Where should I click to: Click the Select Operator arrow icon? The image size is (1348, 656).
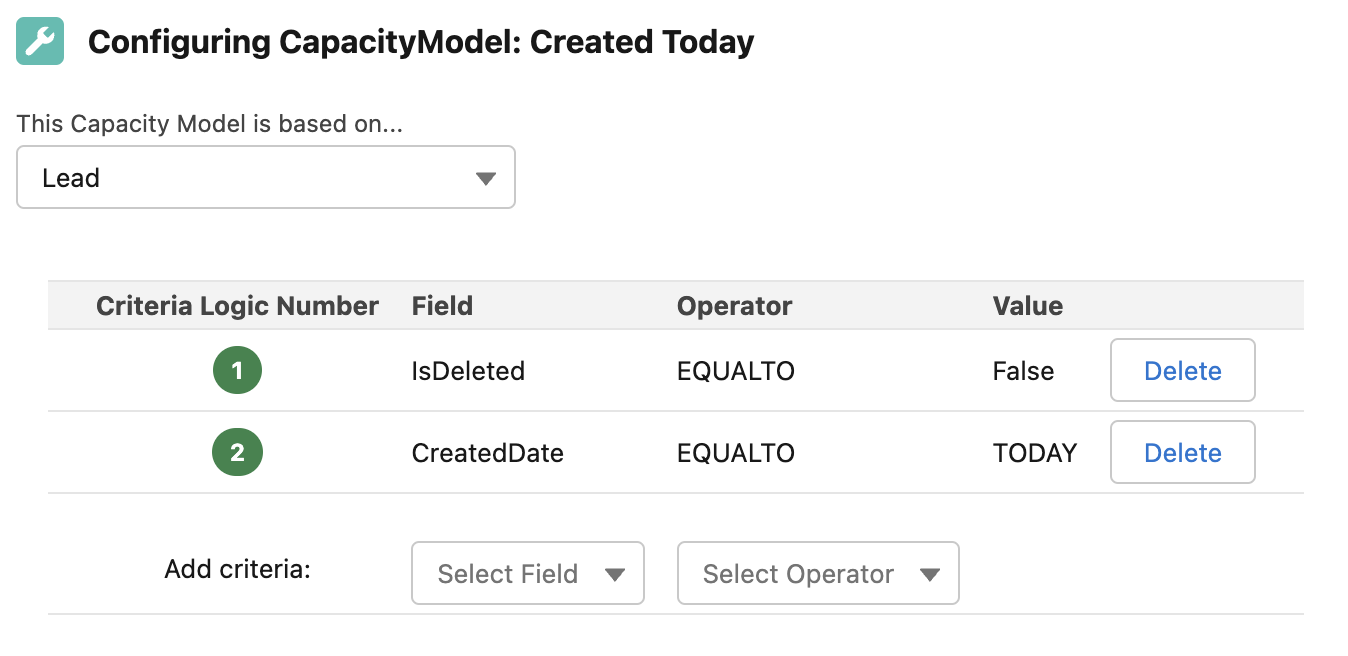tap(930, 575)
